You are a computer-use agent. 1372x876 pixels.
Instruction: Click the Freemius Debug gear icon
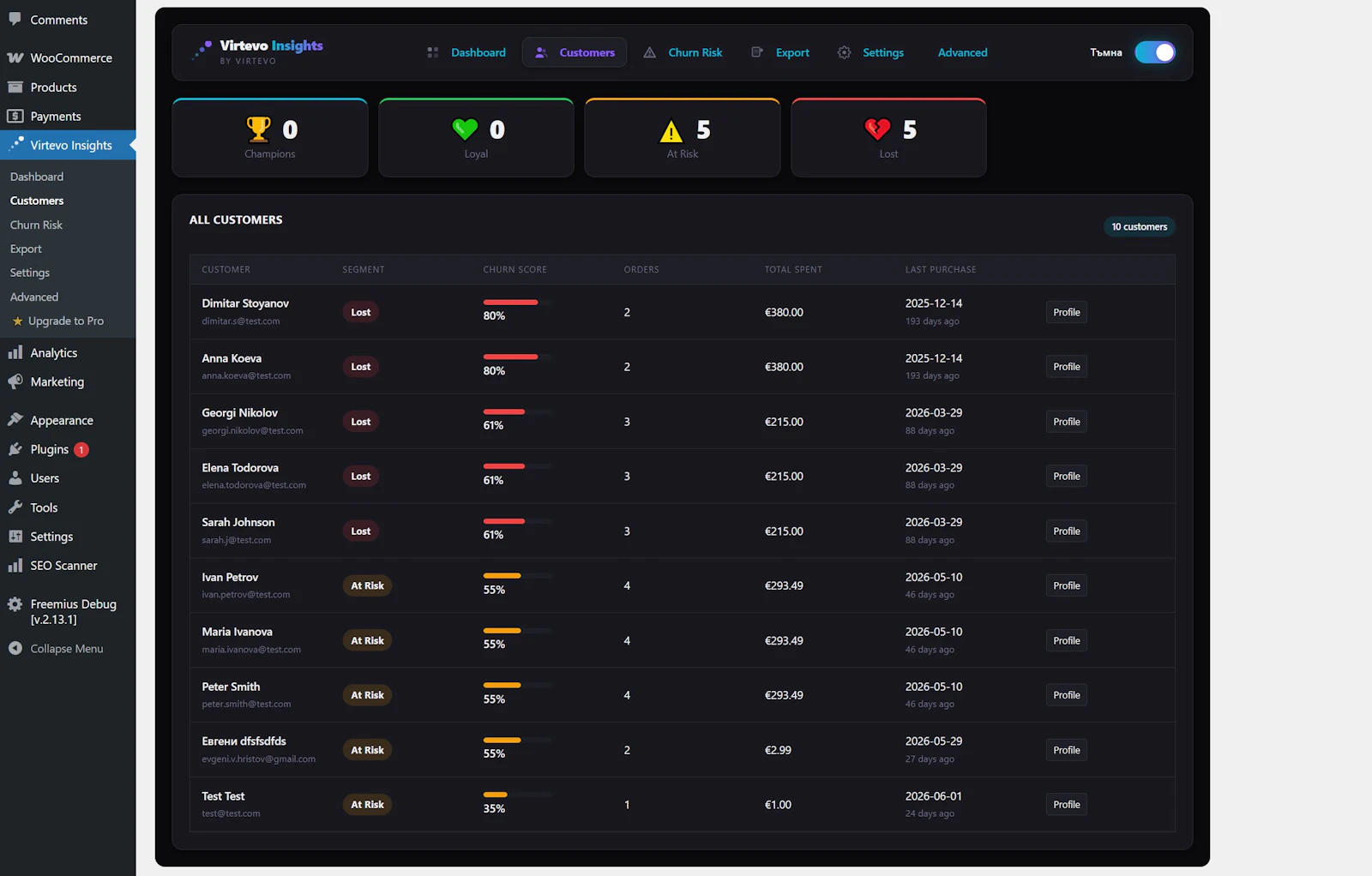click(x=15, y=604)
